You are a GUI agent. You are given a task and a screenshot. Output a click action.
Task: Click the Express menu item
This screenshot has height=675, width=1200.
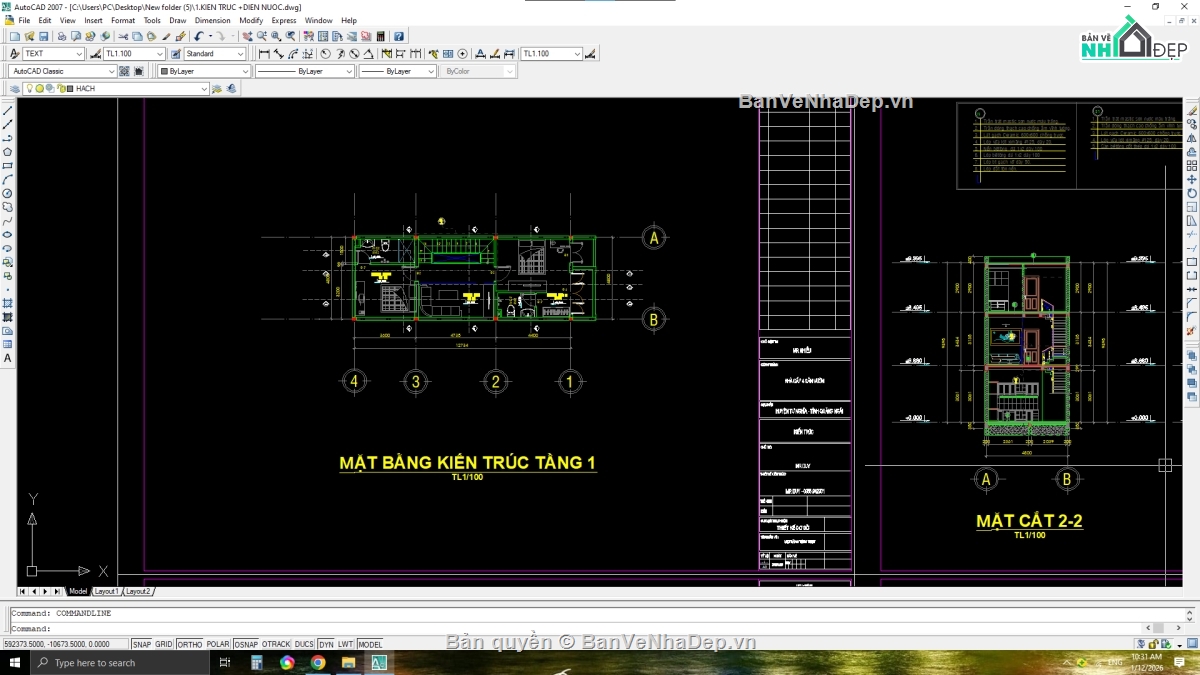pos(284,20)
